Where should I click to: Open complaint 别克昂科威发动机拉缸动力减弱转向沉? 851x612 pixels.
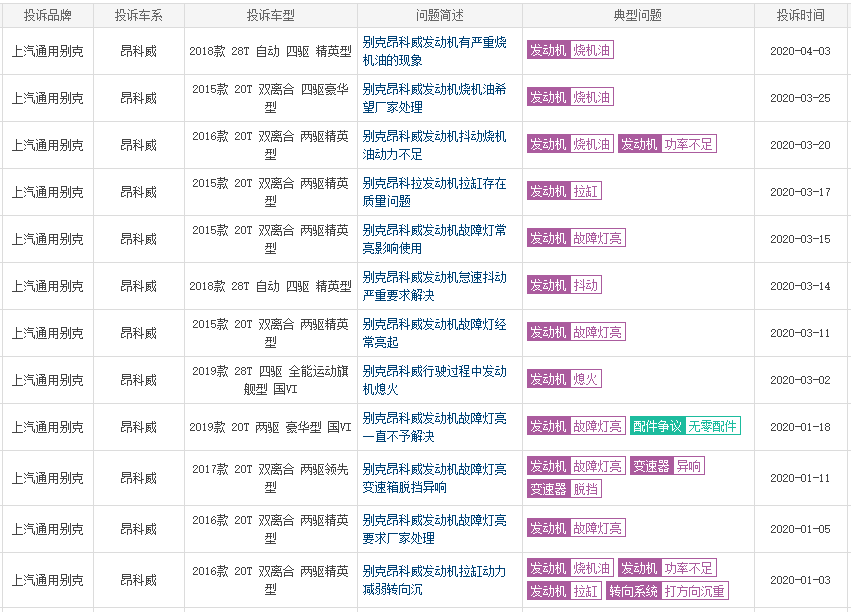434,581
